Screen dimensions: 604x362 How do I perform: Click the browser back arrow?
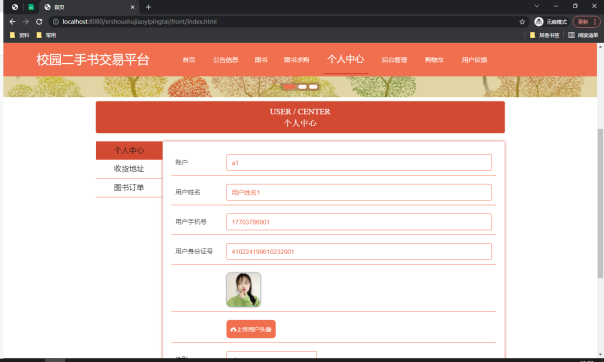12,22
